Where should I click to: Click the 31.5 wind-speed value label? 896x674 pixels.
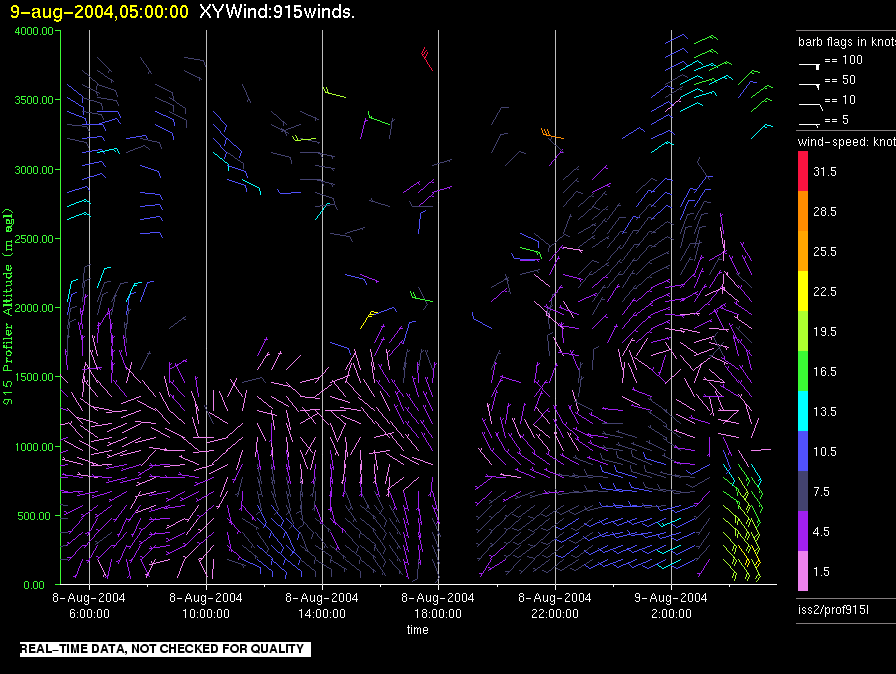click(825, 172)
